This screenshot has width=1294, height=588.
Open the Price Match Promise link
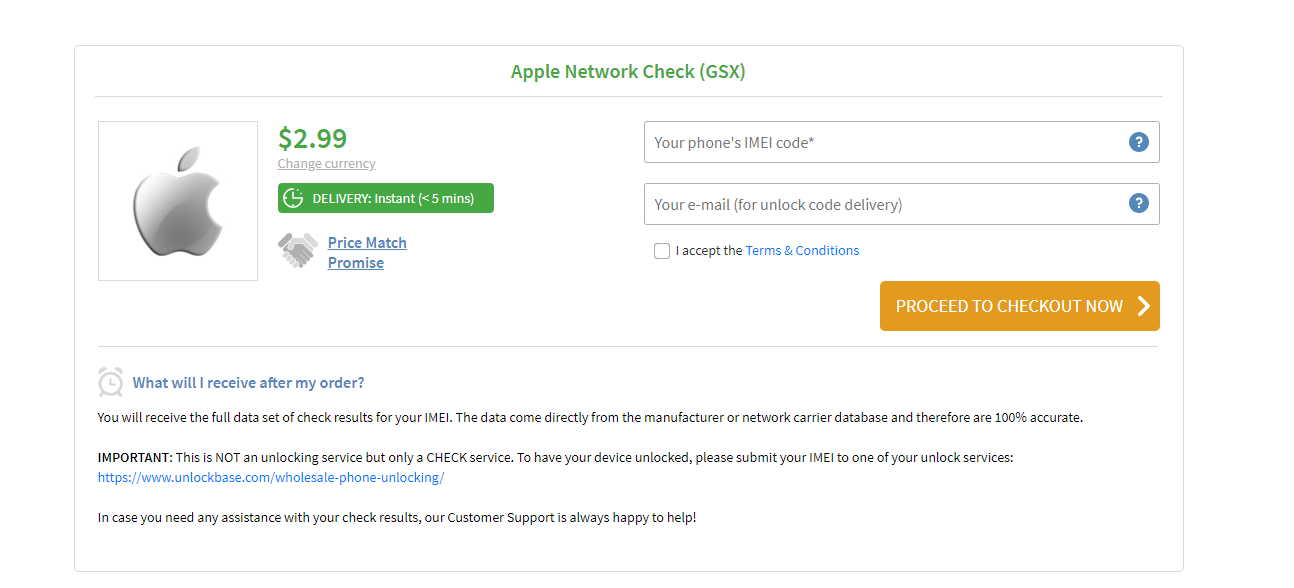366,253
